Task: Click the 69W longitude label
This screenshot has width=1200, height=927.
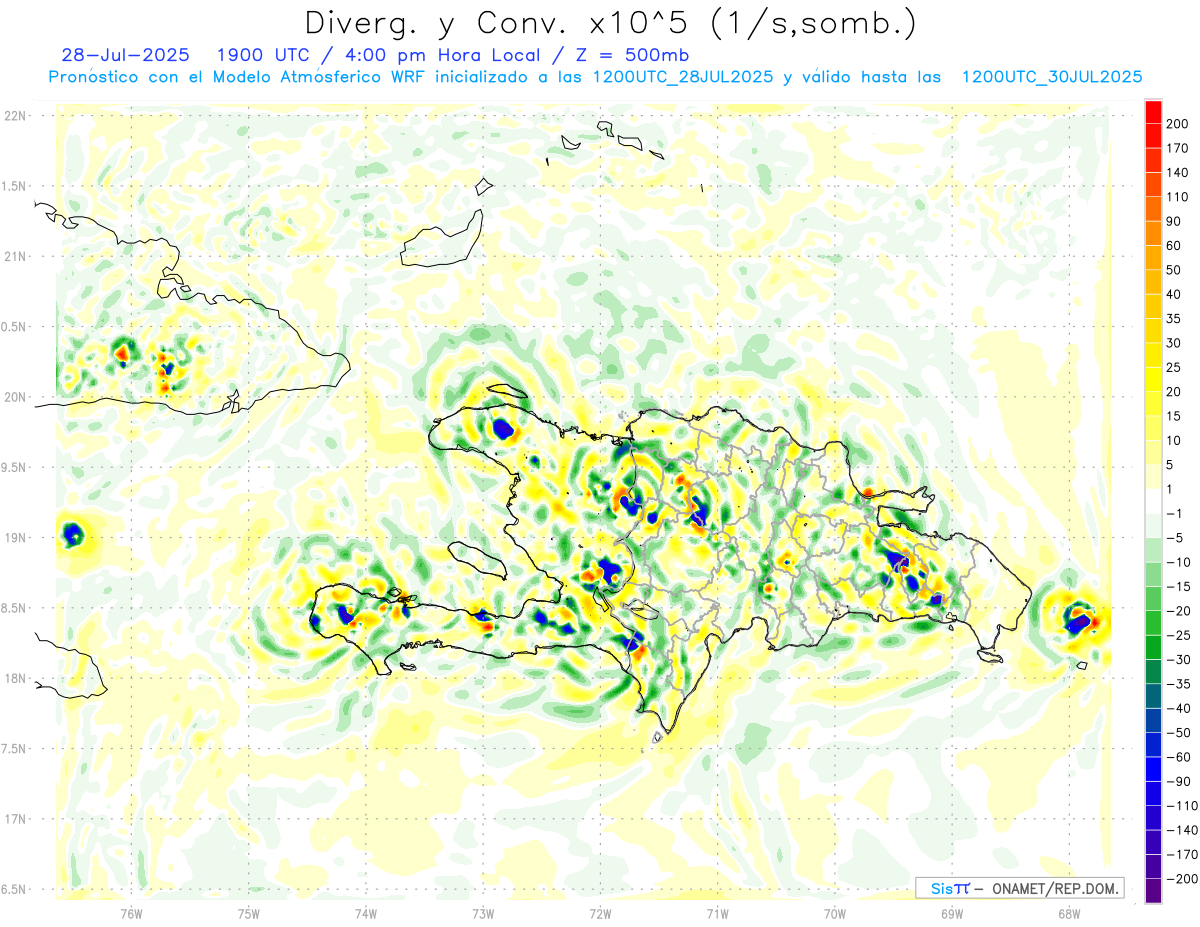Action: [x=952, y=913]
